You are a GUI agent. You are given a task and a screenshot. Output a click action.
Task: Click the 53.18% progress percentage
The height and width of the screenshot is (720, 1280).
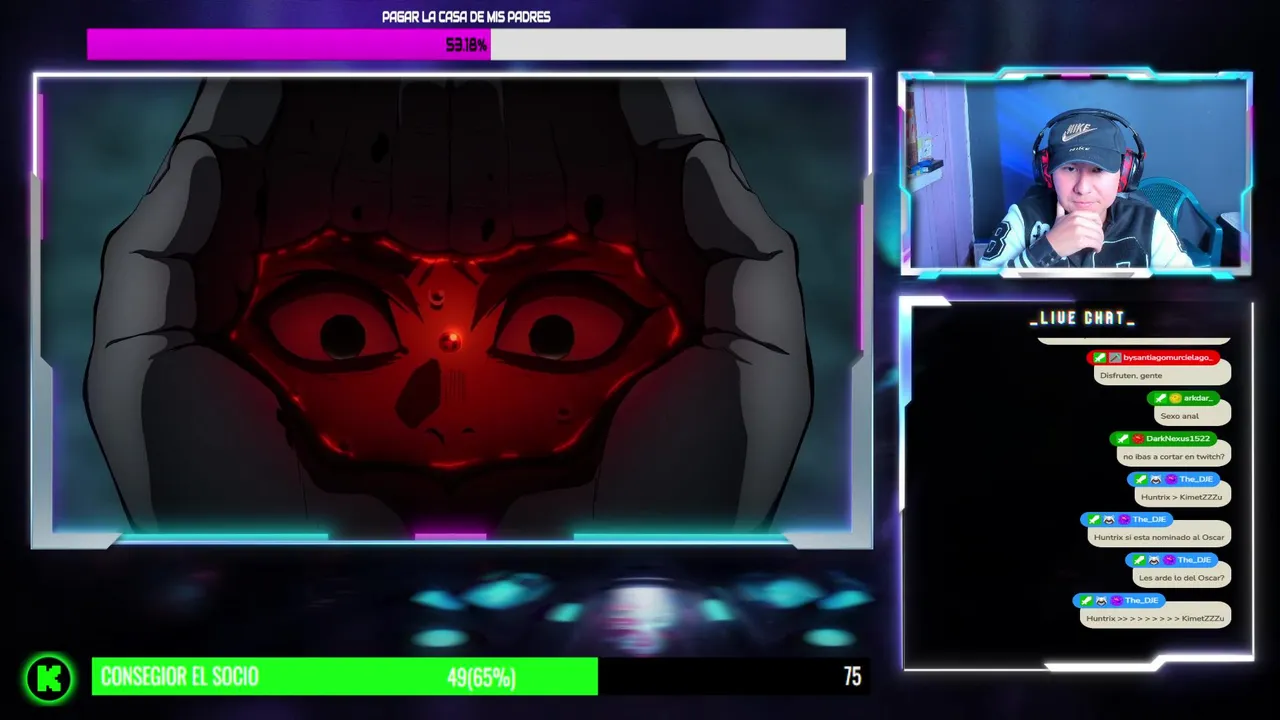tap(466, 45)
